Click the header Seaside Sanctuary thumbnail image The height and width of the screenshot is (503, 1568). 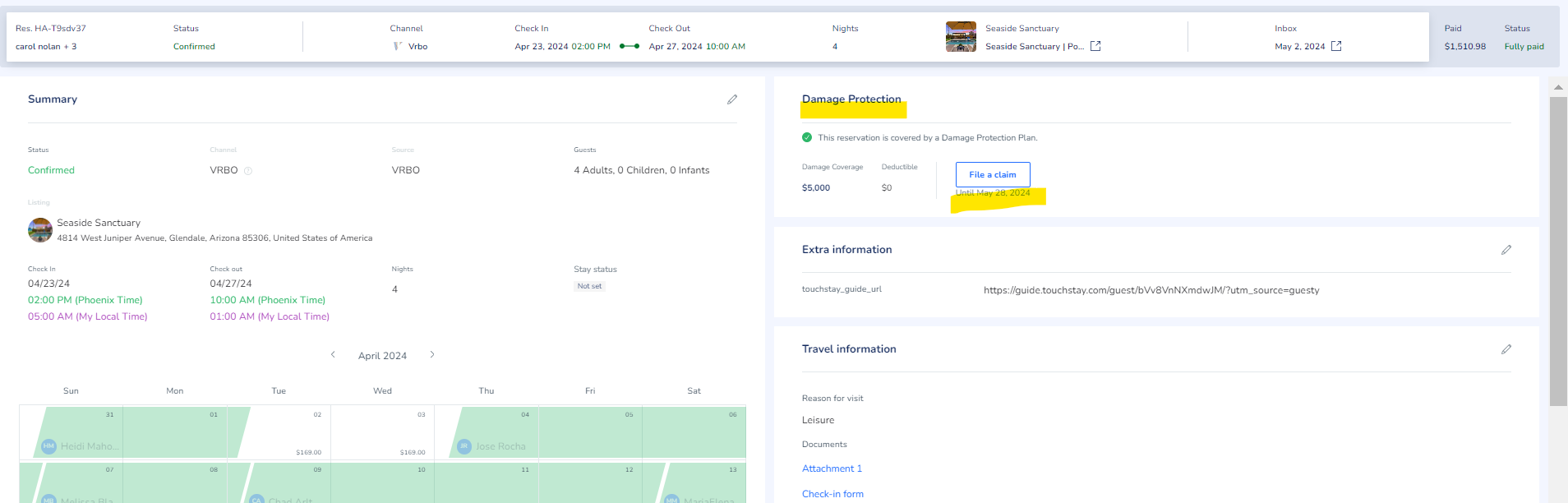click(961, 37)
